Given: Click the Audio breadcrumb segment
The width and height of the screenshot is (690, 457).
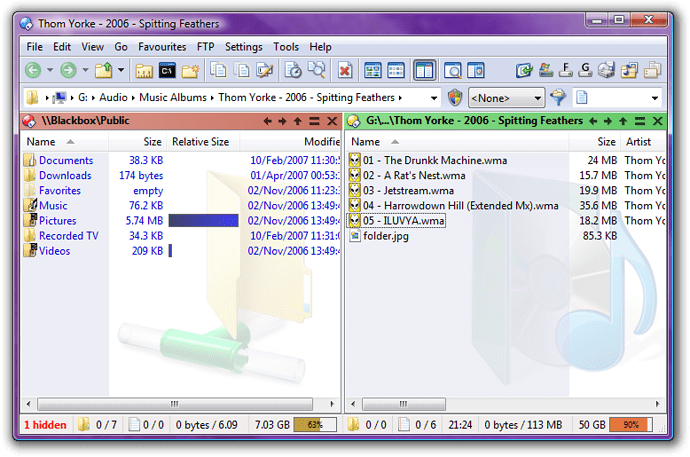Looking at the screenshot, I should [x=113, y=98].
